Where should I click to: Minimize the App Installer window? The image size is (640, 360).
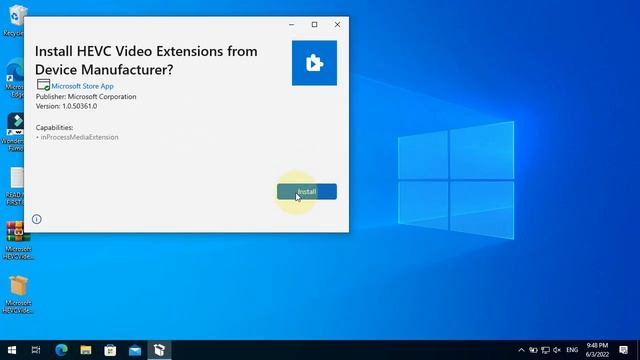[x=291, y=24]
